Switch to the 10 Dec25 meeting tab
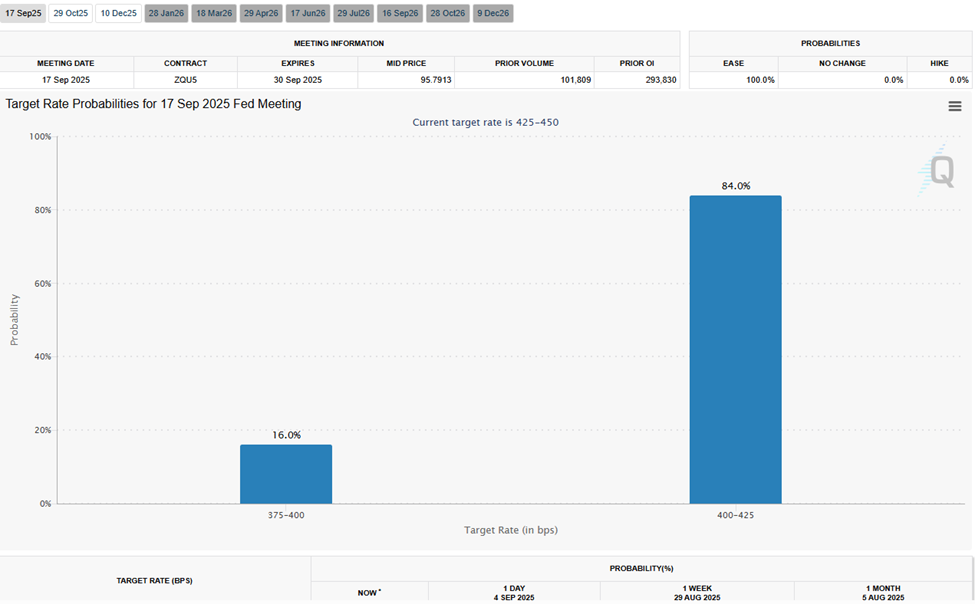Screen dimensions: 975x604 pos(117,13)
